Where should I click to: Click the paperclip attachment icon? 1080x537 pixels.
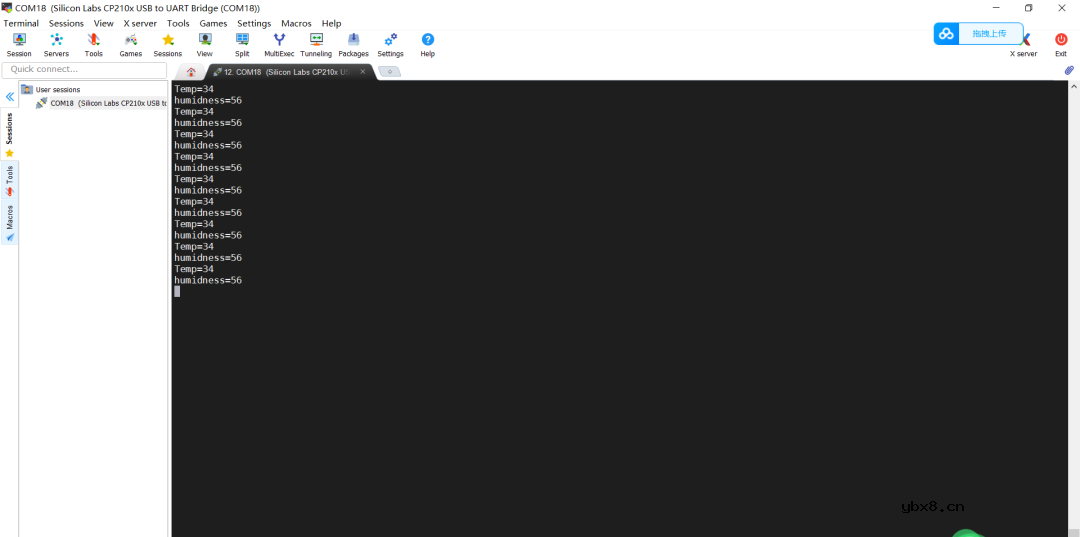click(1069, 71)
